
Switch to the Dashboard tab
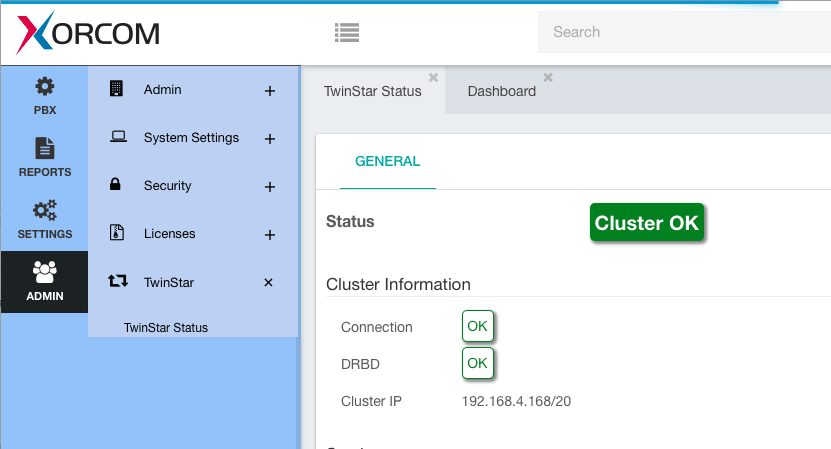[x=501, y=91]
